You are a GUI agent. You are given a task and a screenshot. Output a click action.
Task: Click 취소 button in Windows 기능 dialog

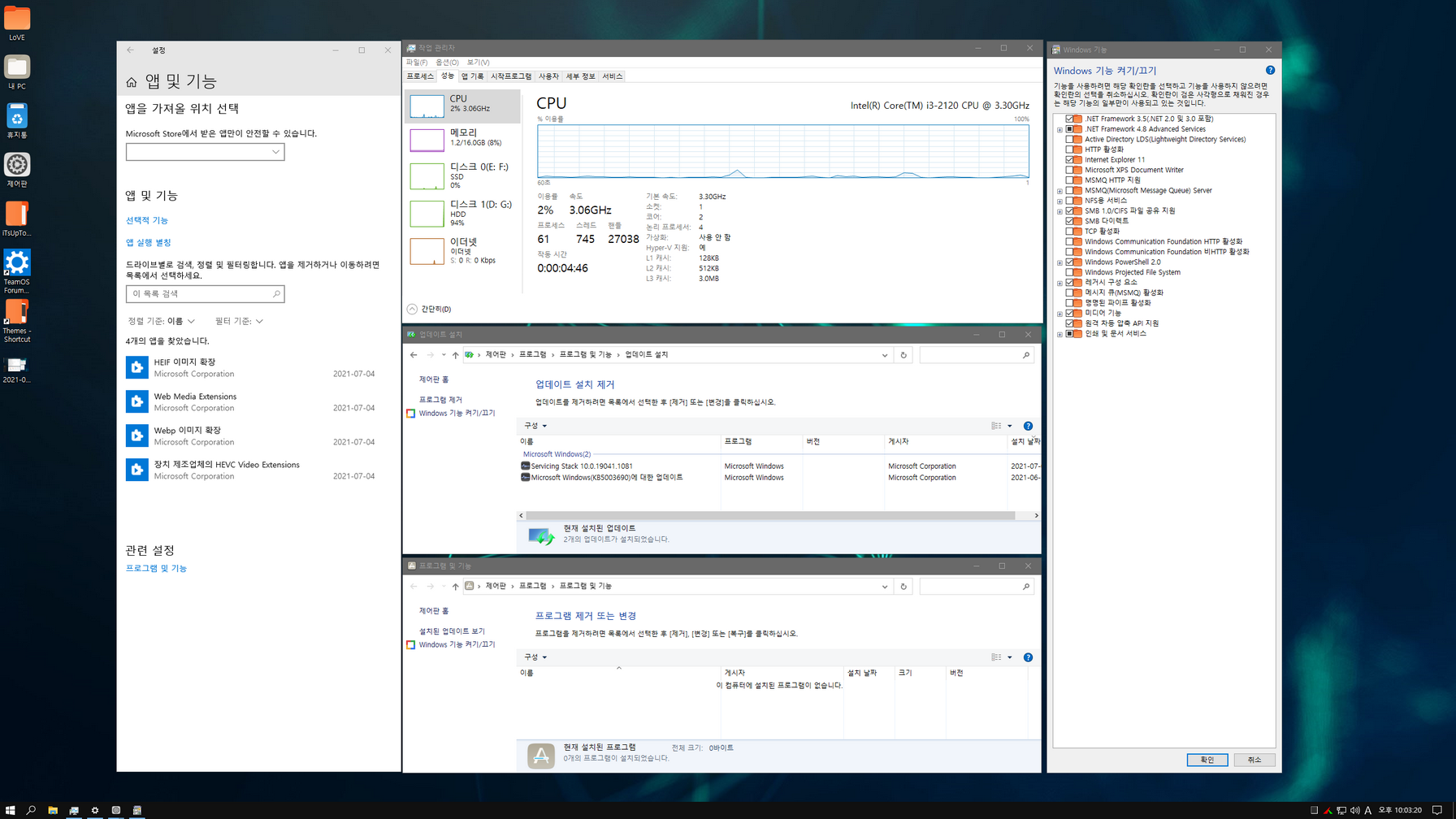1254,760
